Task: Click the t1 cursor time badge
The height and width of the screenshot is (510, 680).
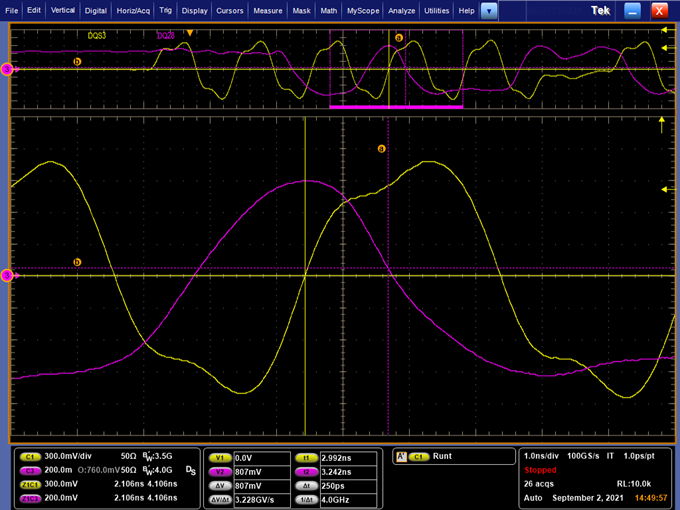Action: 308,457
